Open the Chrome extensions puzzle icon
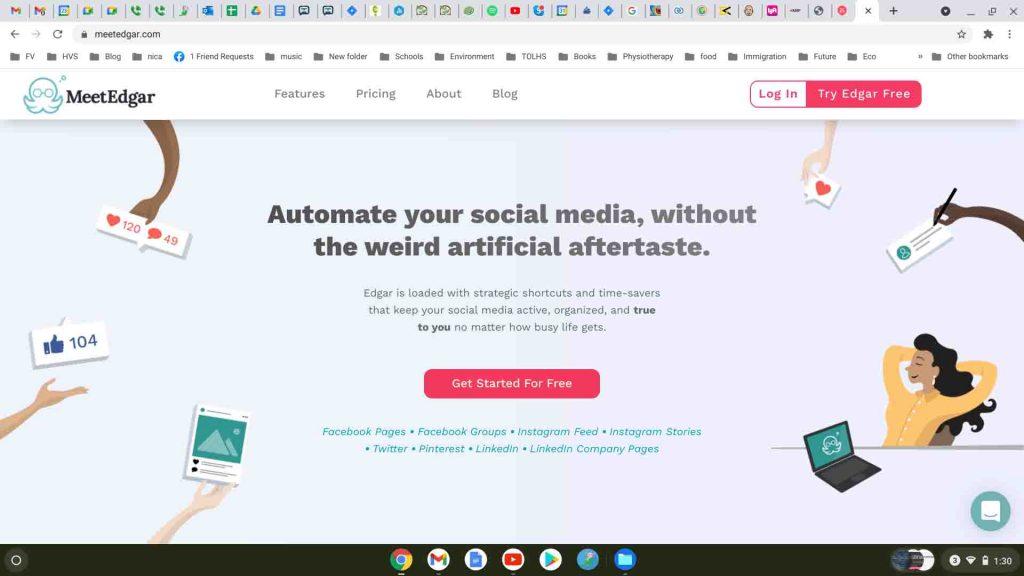 [988, 34]
